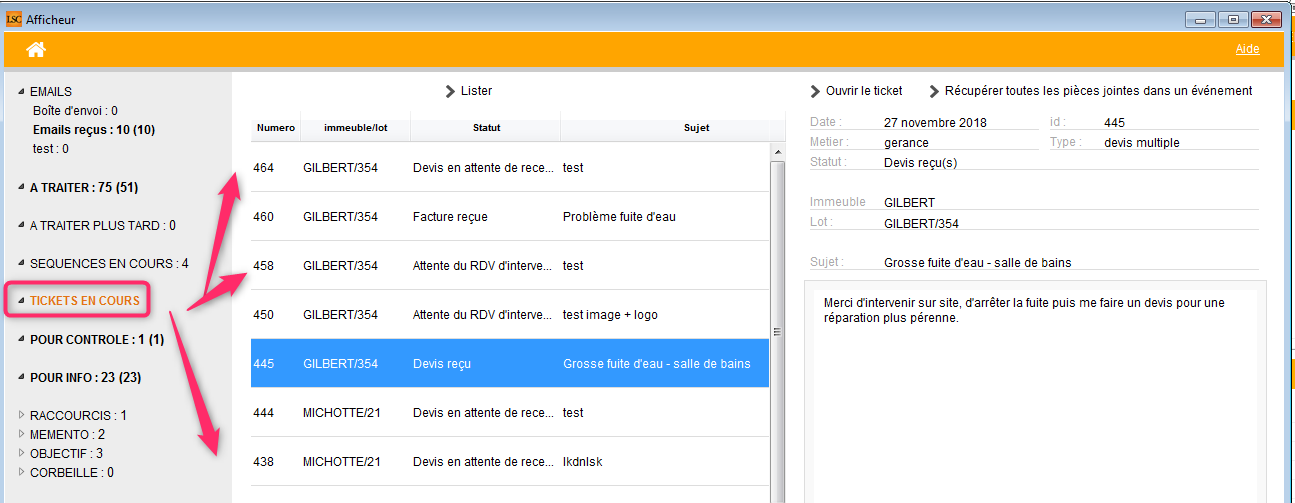Click chevron icon beside Ouvrir le ticket
Screen dimensions: 1295x503
(815, 91)
